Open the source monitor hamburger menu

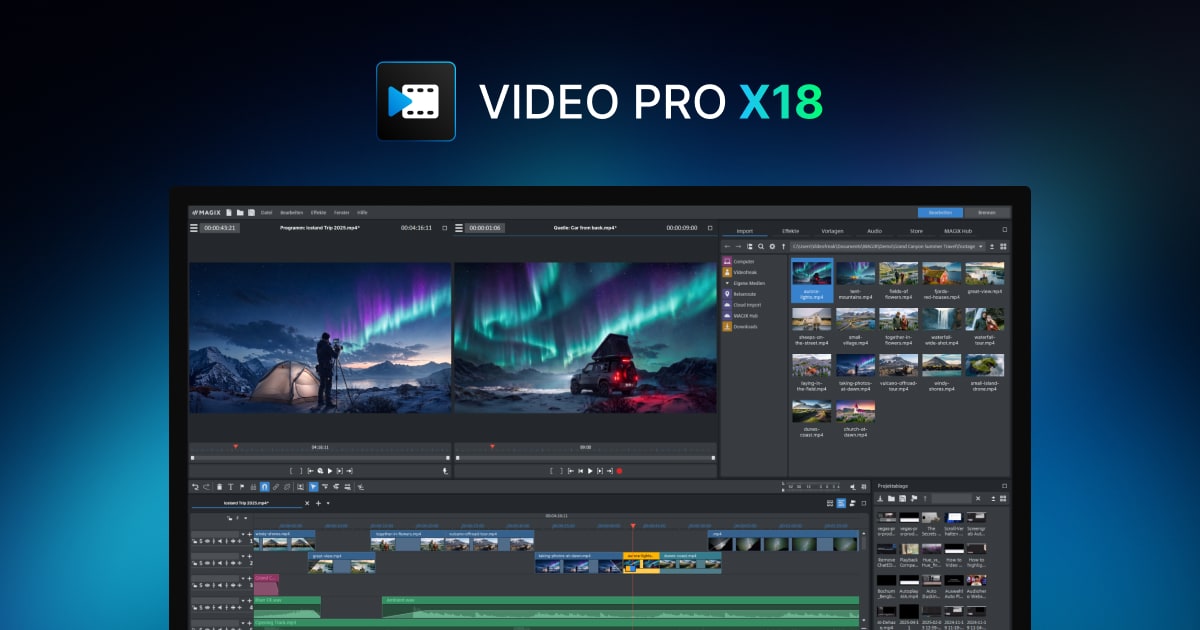459,228
